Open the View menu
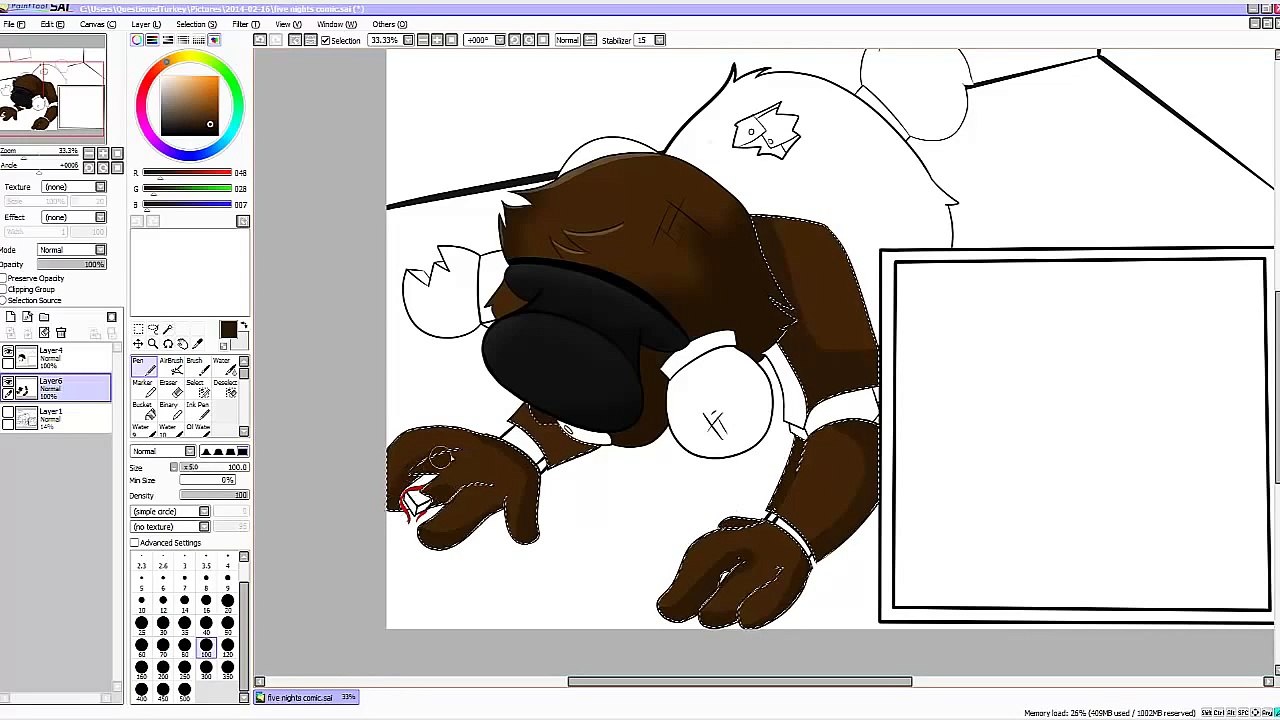The width and height of the screenshot is (1280, 720). tap(288, 24)
